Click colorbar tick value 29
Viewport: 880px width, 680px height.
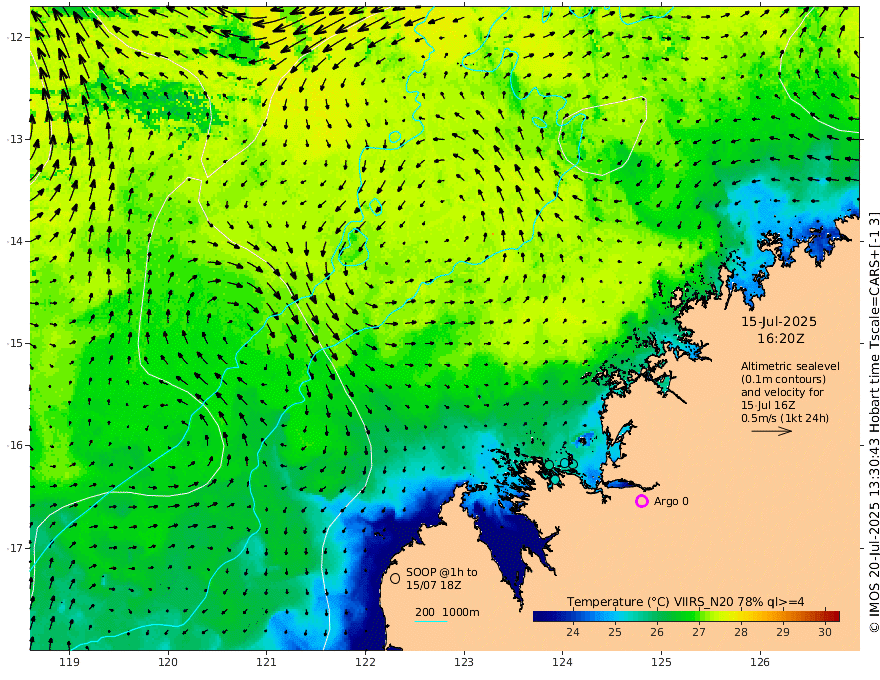click(783, 632)
